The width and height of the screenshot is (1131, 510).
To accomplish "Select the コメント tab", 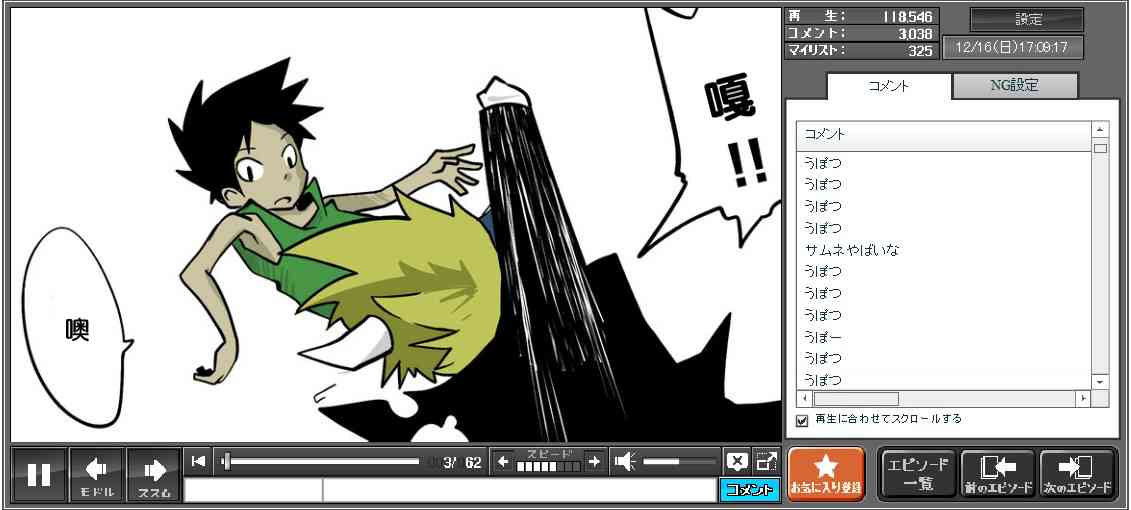I will (x=888, y=86).
